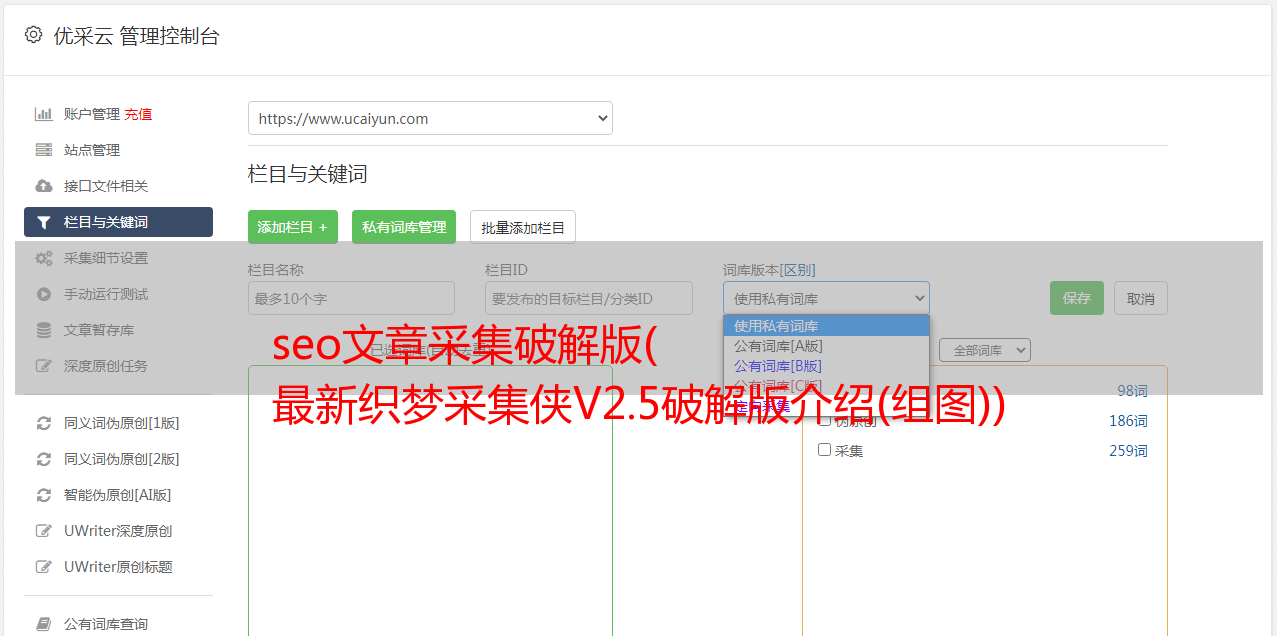Viewport: 1277px width, 636px height.
Task: Click the gears icon for 采集细节设置
Action: [44, 258]
